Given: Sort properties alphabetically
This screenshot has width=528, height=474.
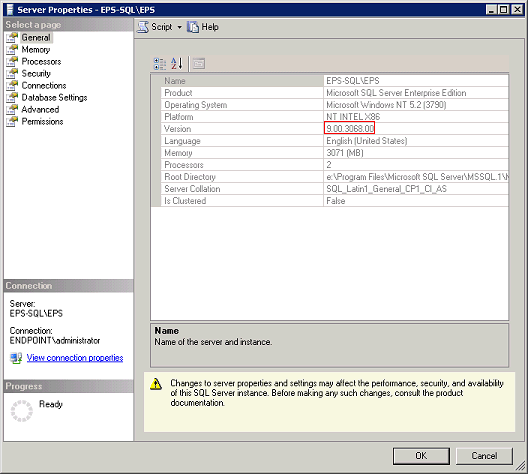Looking at the screenshot, I should [176, 64].
